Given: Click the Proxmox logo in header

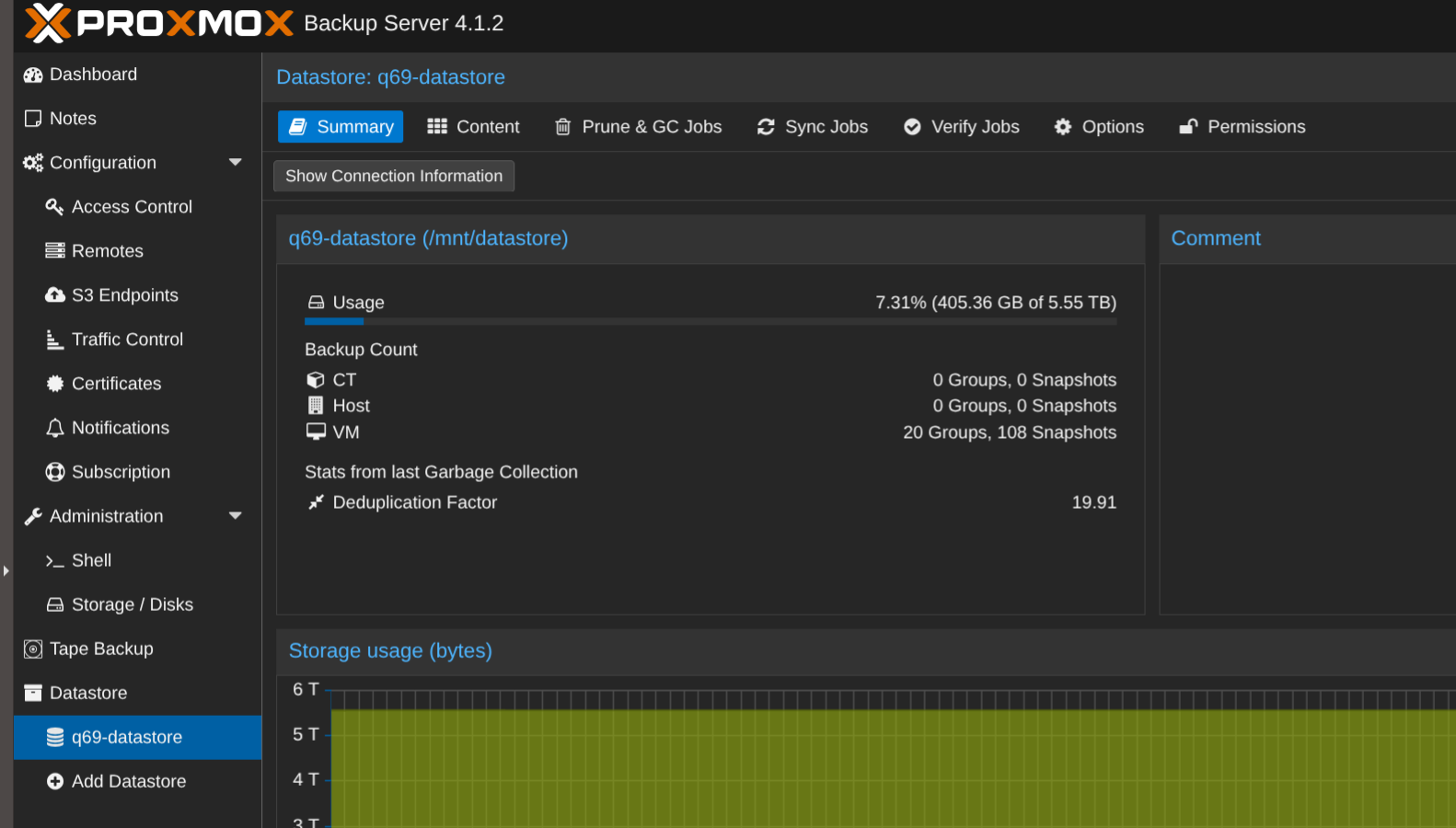Looking at the screenshot, I should click(158, 23).
